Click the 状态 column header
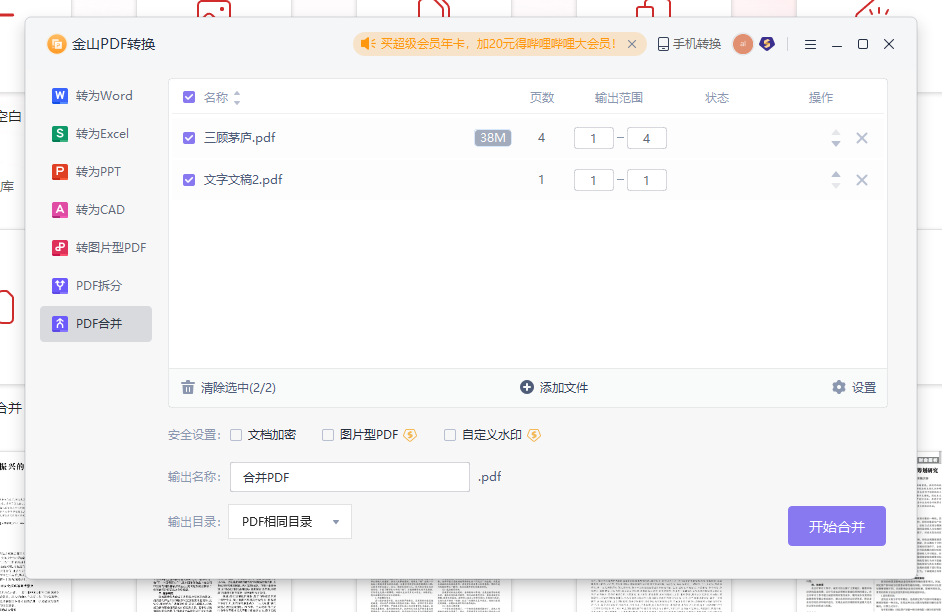The image size is (942, 612). click(717, 97)
